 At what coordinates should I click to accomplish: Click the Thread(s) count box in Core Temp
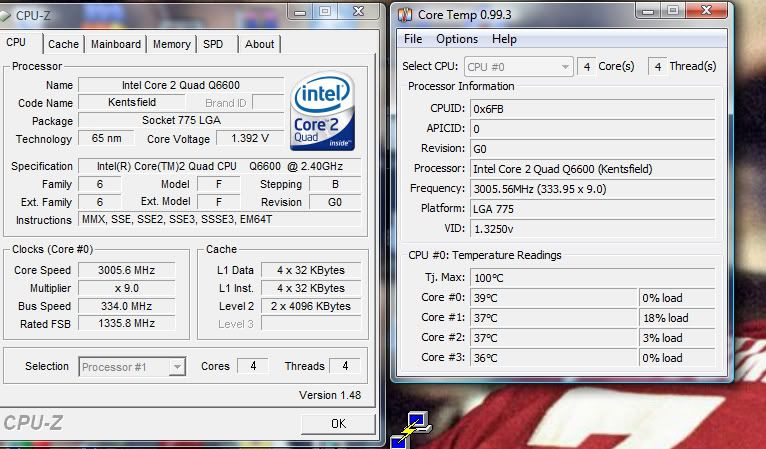click(658, 66)
